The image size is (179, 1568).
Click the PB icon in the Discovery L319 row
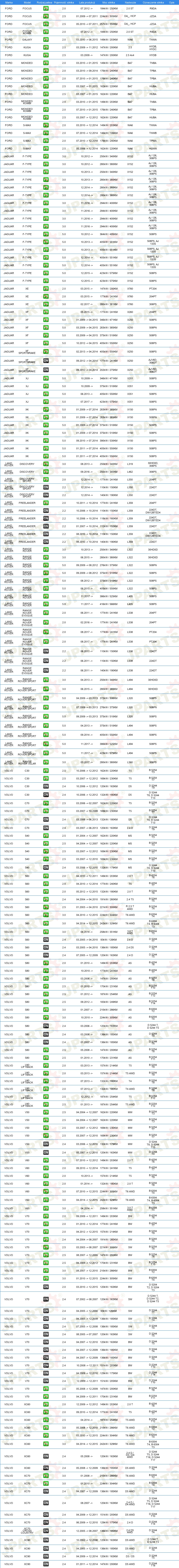(46, 464)
